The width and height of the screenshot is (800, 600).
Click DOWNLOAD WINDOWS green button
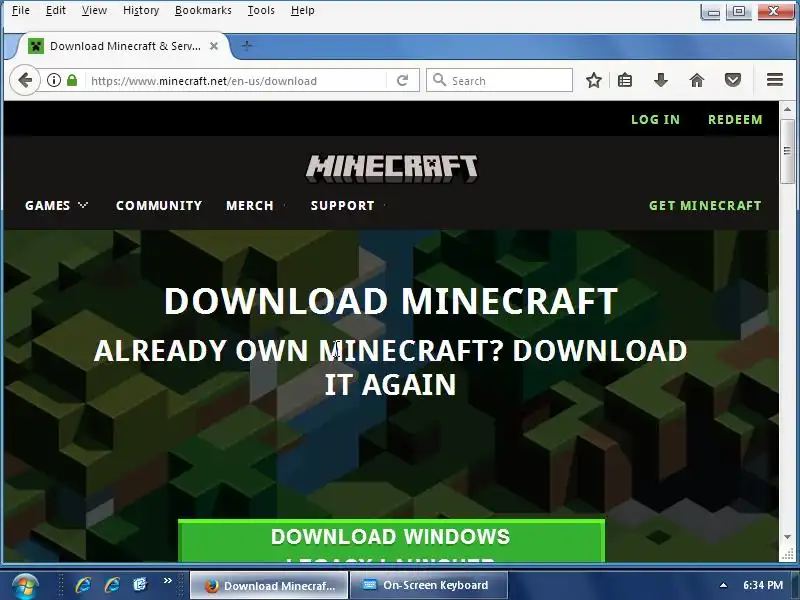click(x=391, y=541)
